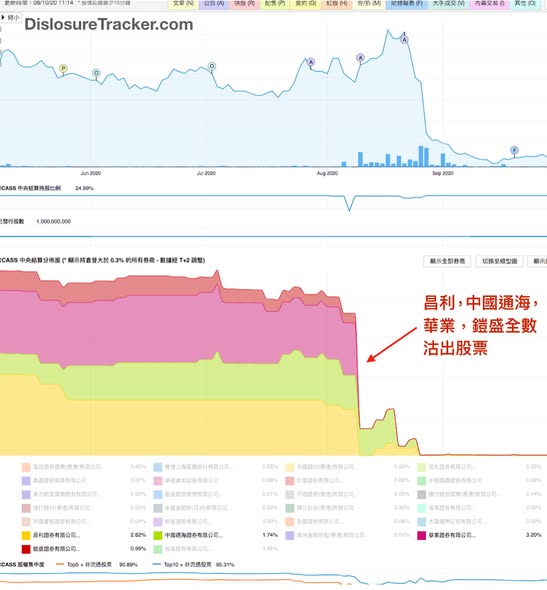Click the faded 1.45% legend value
The width and height of the screenshot is (547, 590).
(270, 549)
